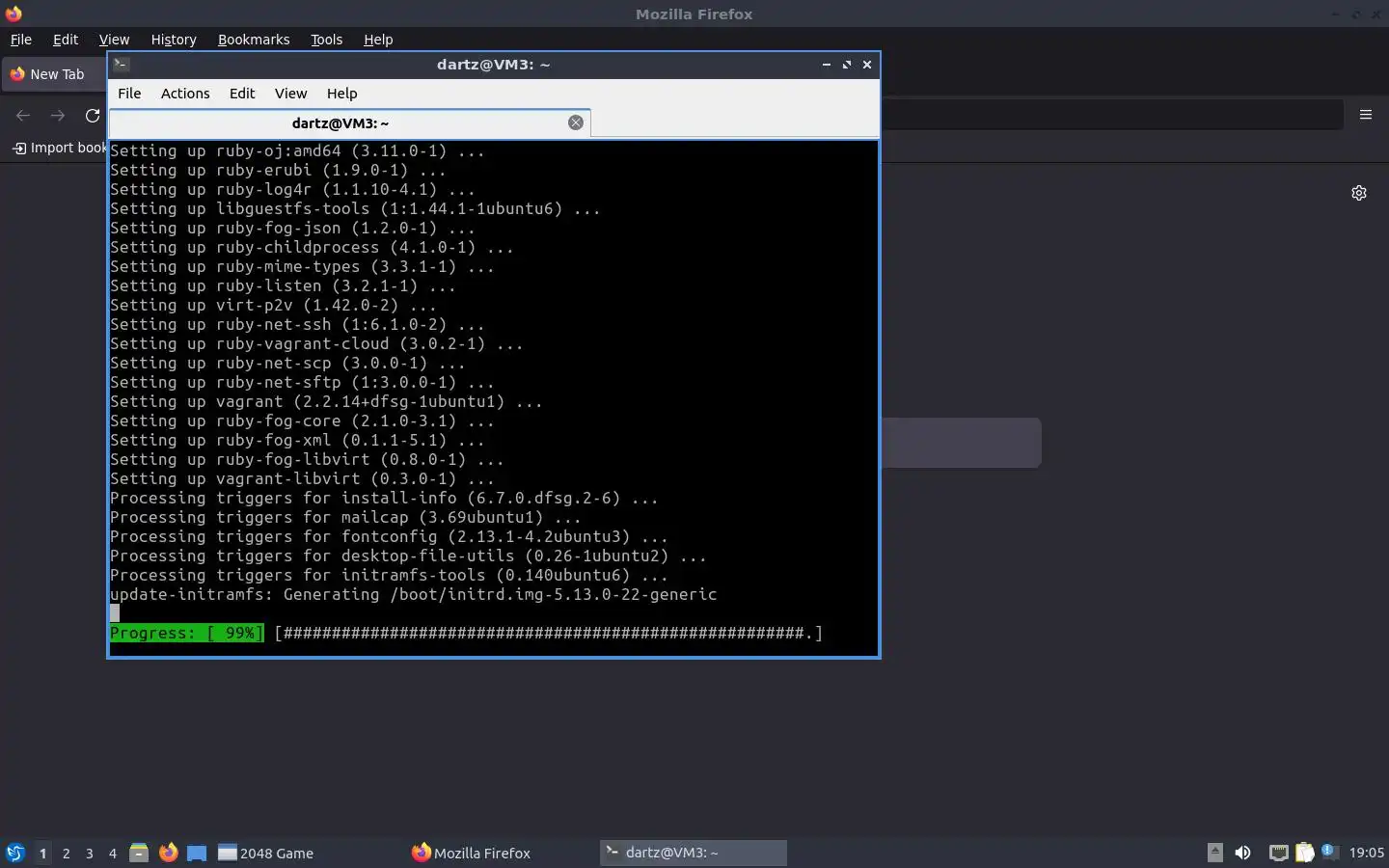Click the terminal cursor line
1389x868 pixels.
pos(115,613)
